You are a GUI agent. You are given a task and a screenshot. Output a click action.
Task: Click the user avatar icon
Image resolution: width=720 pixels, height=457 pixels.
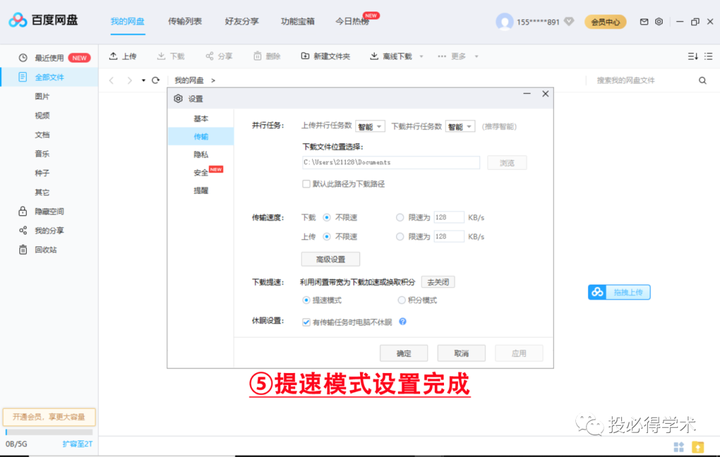pyautogui.click(x=504, y=22)
